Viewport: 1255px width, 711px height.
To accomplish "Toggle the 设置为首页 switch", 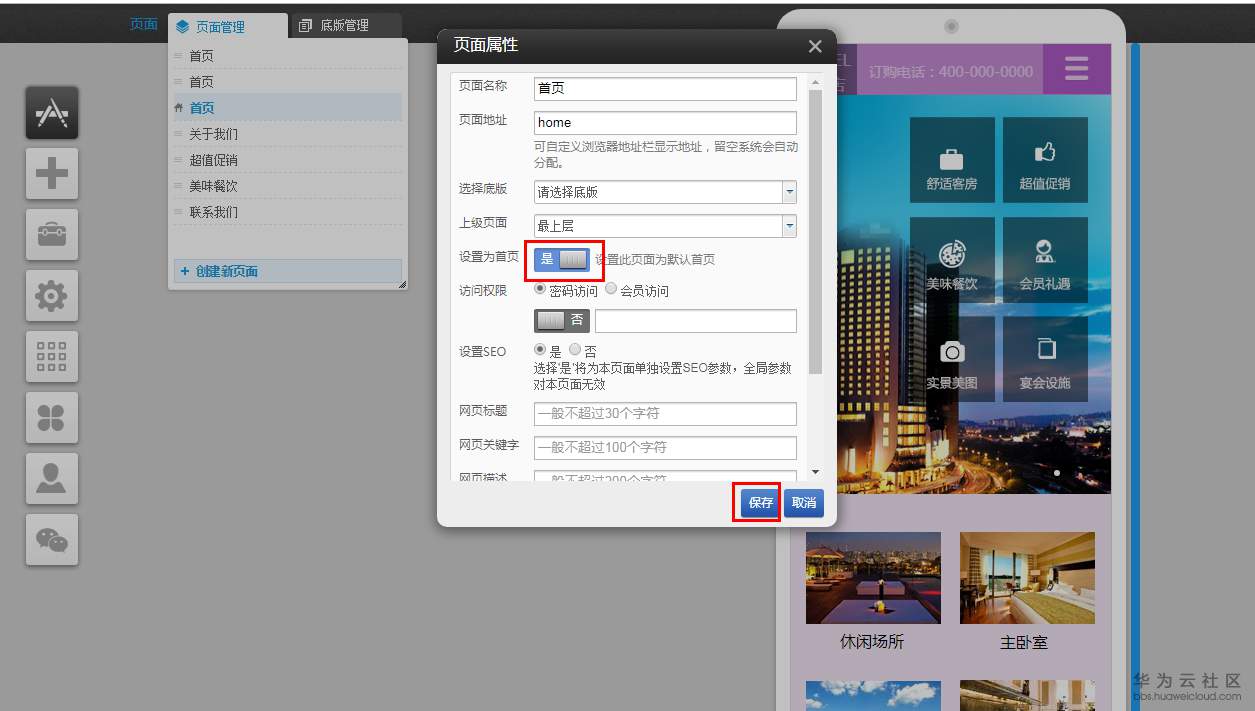I will 562,259.
